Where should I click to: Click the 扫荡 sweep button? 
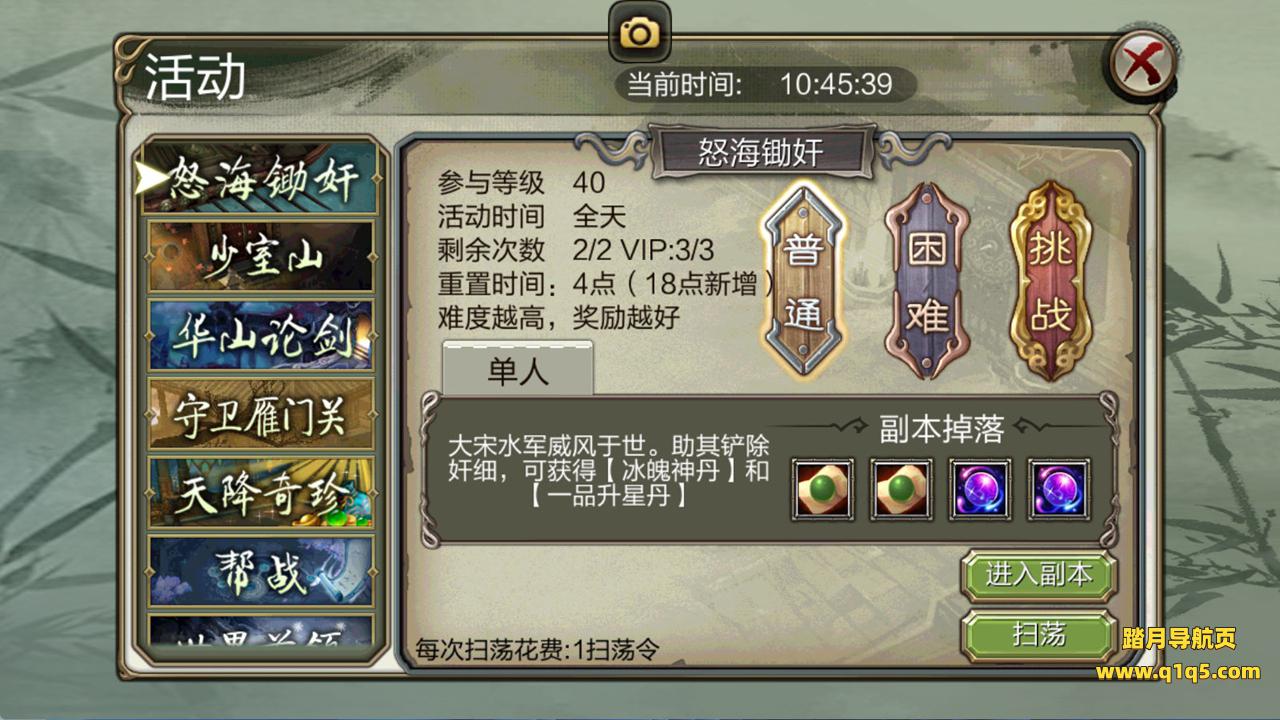[1039, 635]
